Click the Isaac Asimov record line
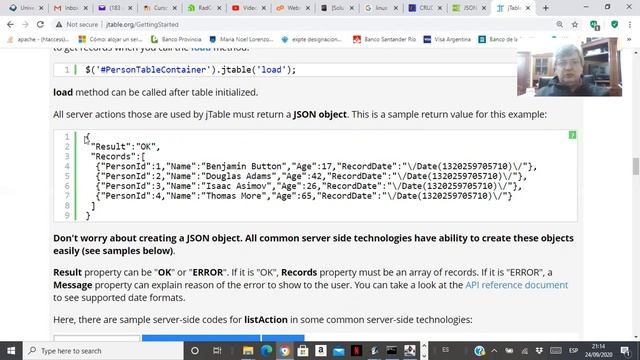 pos(309,186)
